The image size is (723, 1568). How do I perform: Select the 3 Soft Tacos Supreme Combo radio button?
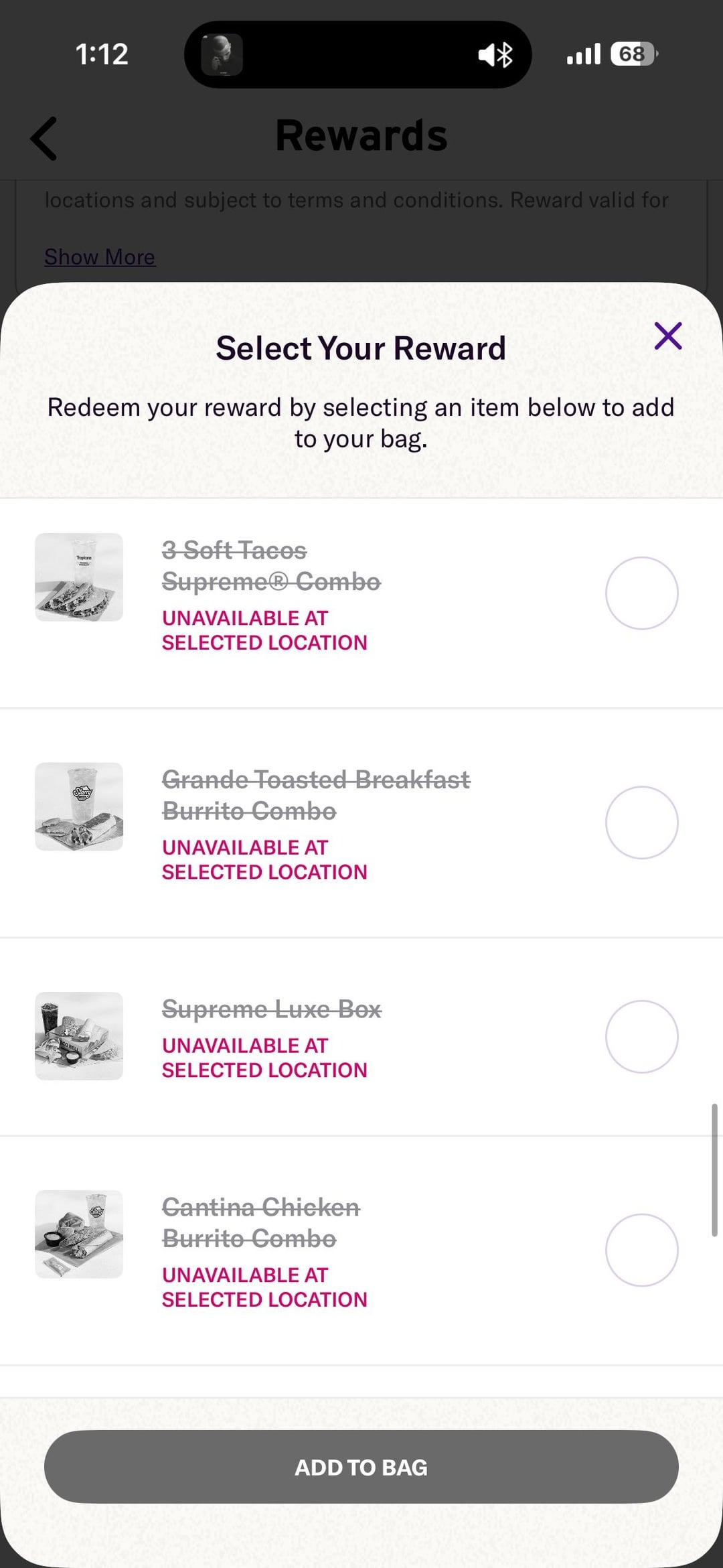641,593
